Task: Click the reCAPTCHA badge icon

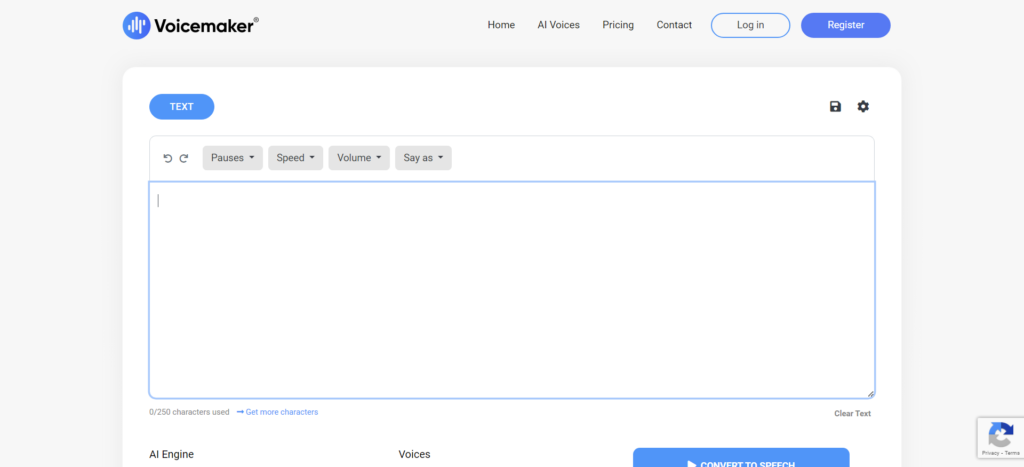Action: (x=999, y=435)
